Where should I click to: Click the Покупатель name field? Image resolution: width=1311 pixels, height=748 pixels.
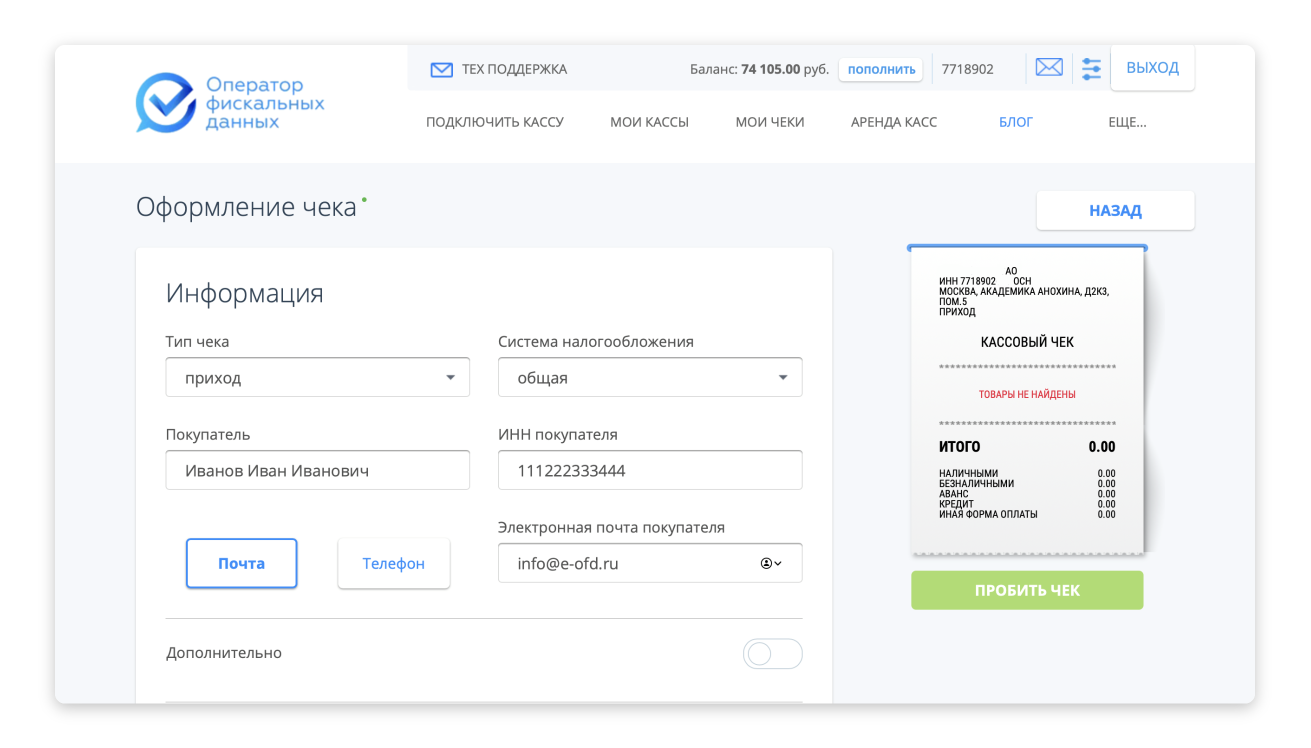[x=317, y=471]
